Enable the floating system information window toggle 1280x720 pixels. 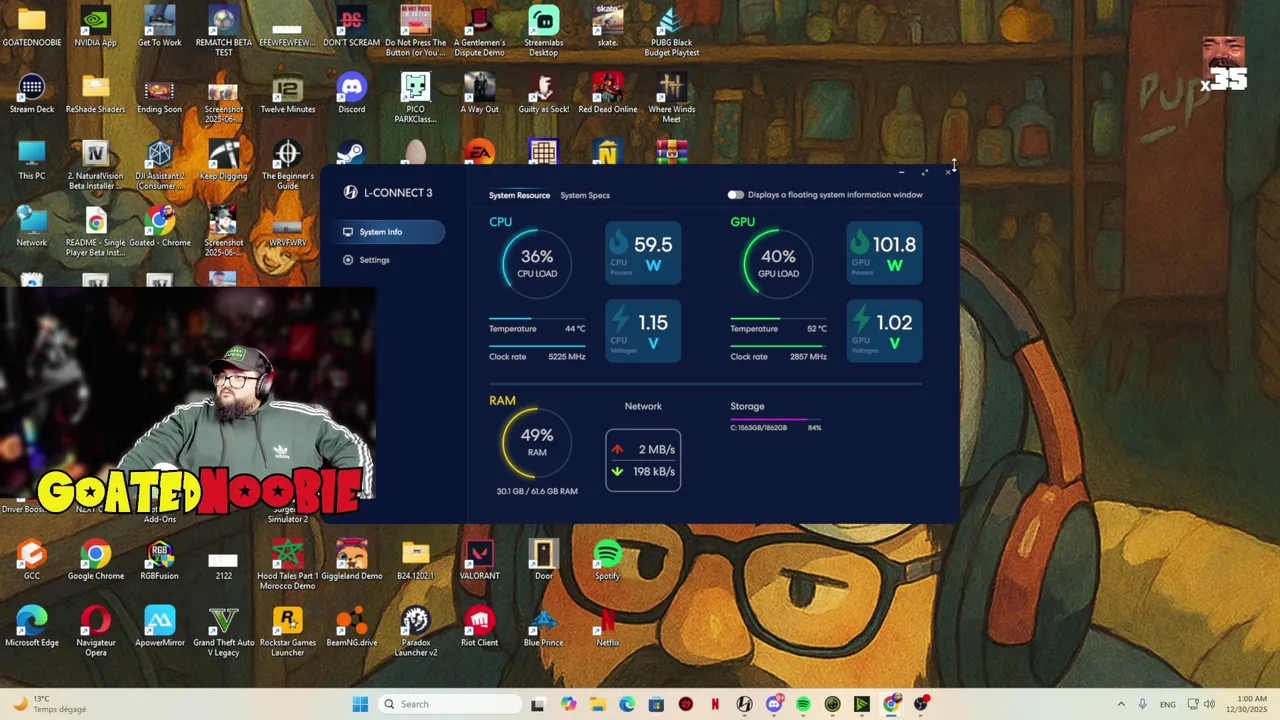(735, 195)
